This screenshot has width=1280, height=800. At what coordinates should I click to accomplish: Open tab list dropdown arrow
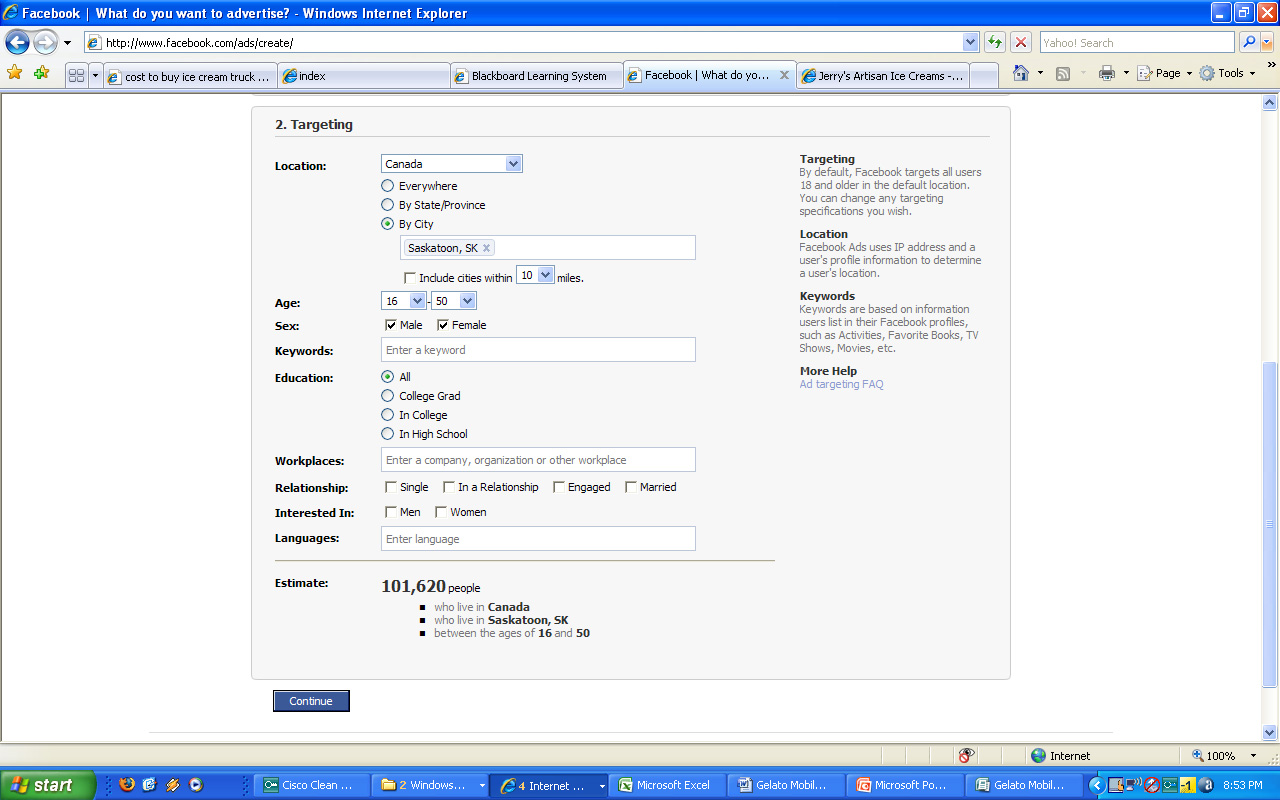[x=96, y=75]
